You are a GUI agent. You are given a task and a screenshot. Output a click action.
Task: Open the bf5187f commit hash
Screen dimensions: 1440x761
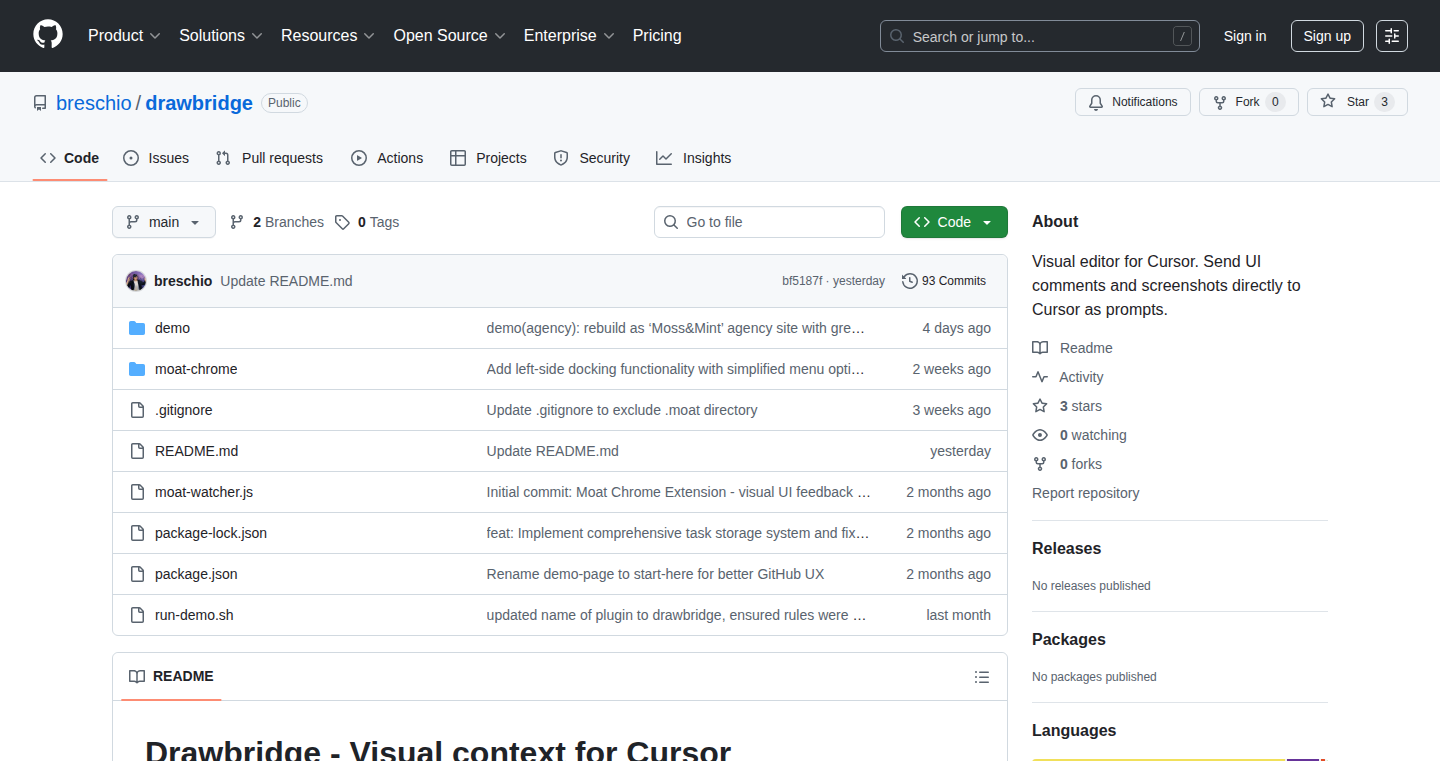[x=802, y=281]
